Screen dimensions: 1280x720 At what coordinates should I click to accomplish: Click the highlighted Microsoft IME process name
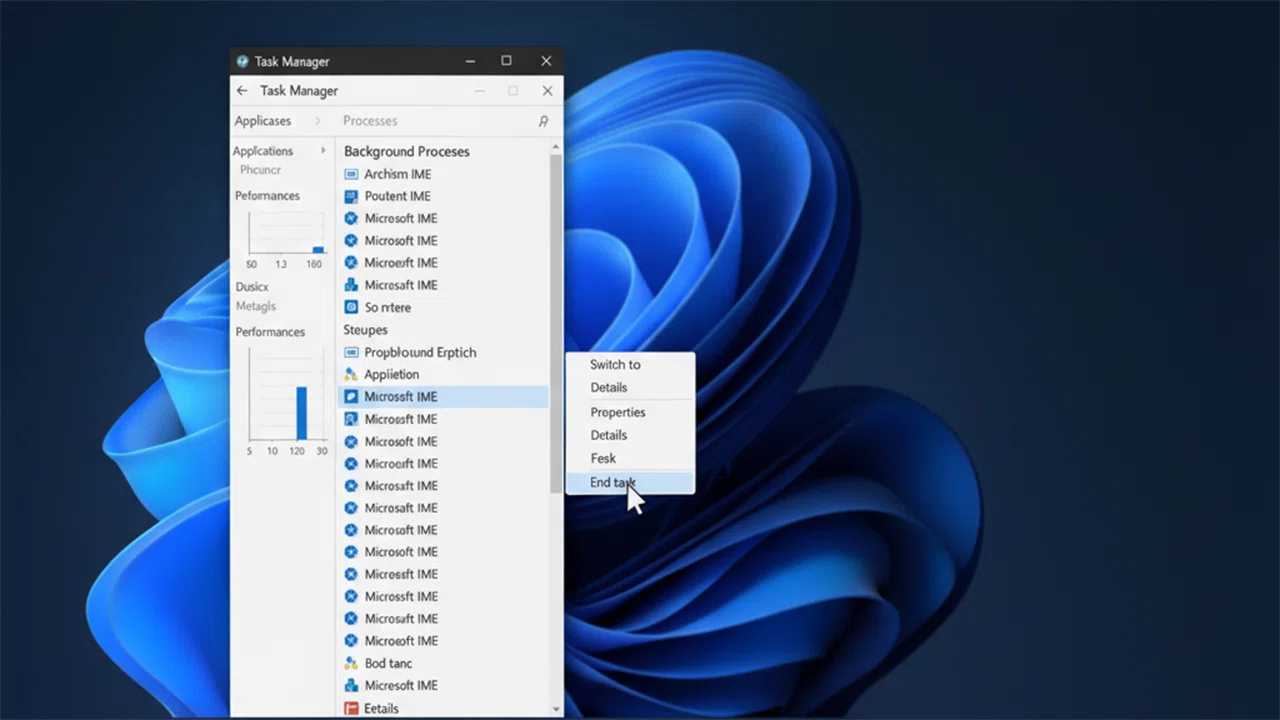[x=401, y=397]
